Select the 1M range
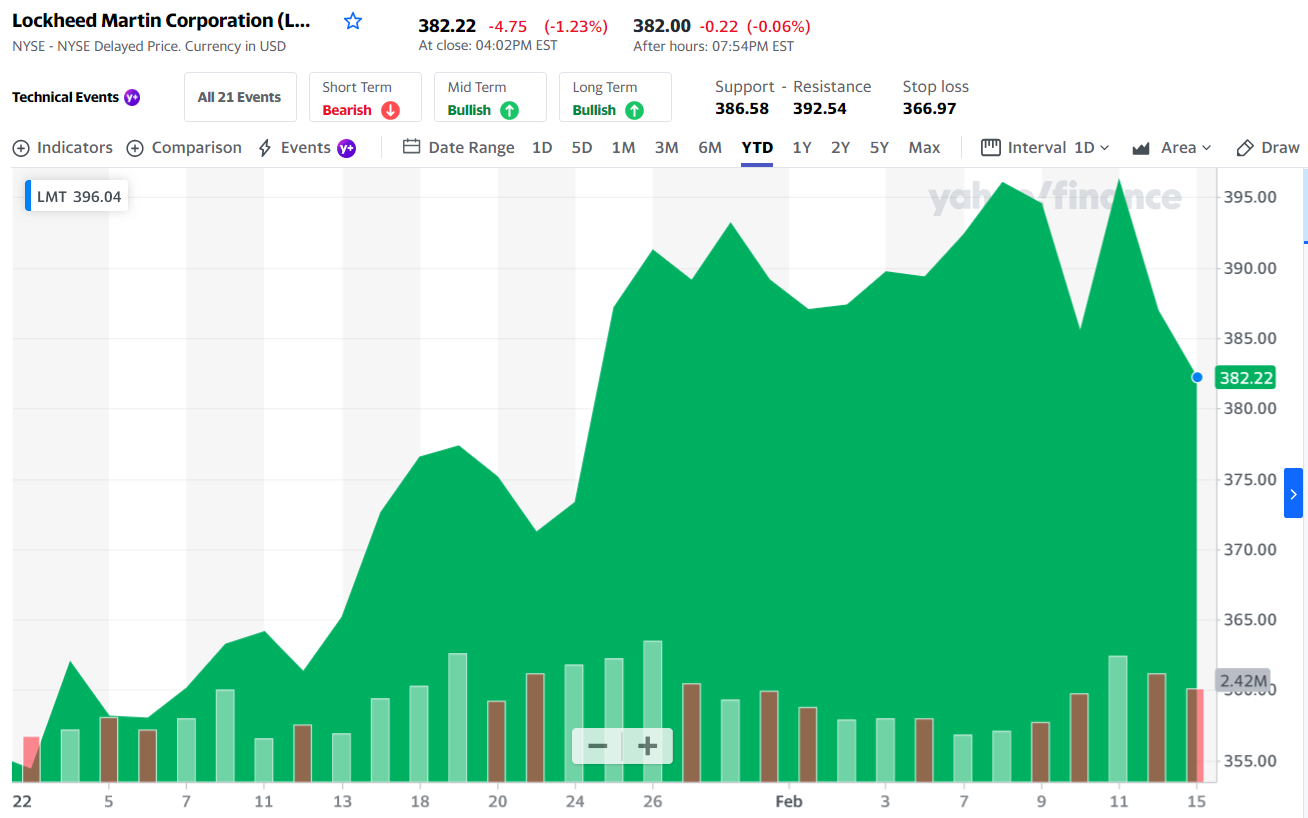The image size is (1308, 818). pos(623,148)
